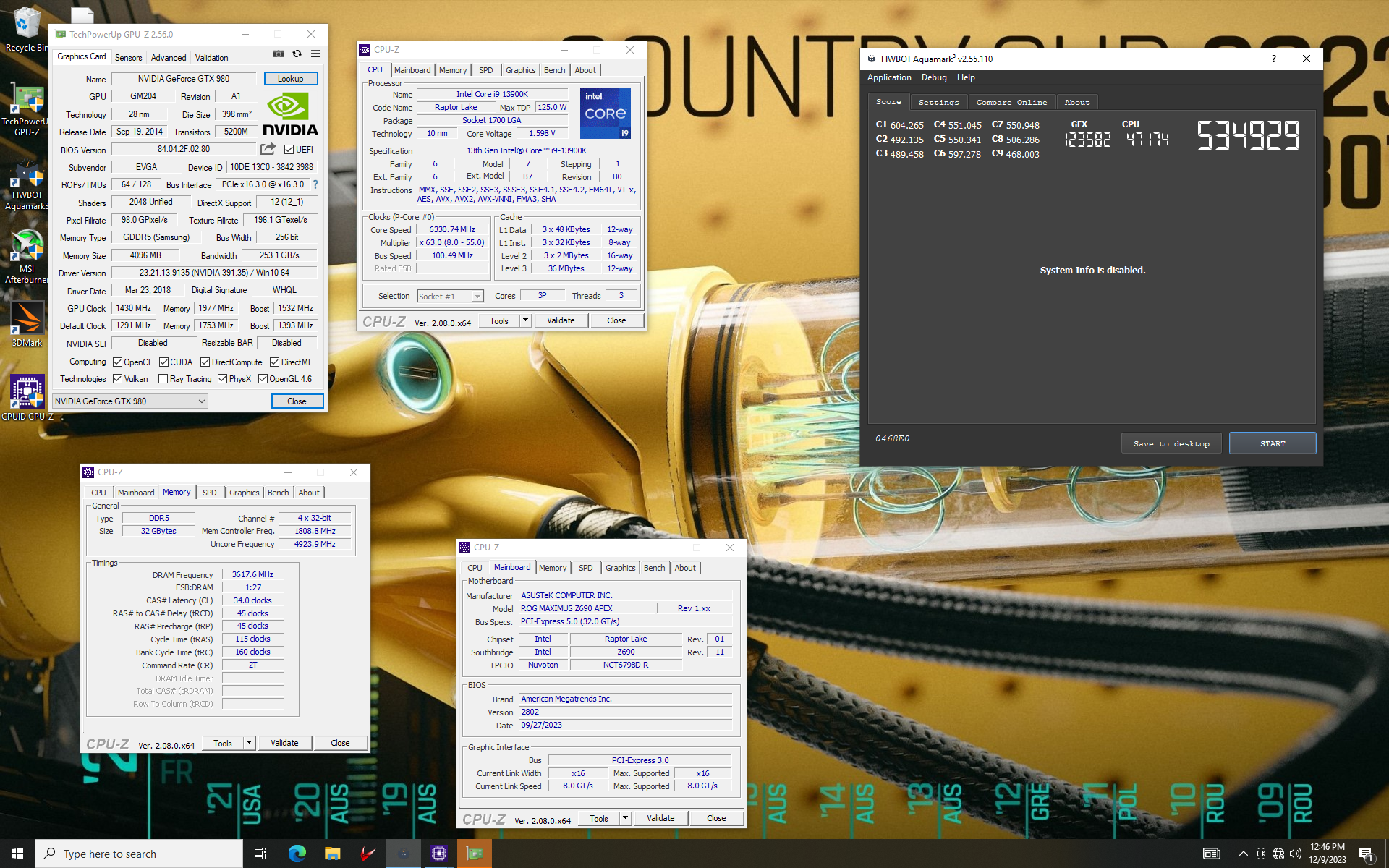This screenshot has height=868, width=1389.
Task: Click Save to desktop button
Action: [x=1171, y=443]
